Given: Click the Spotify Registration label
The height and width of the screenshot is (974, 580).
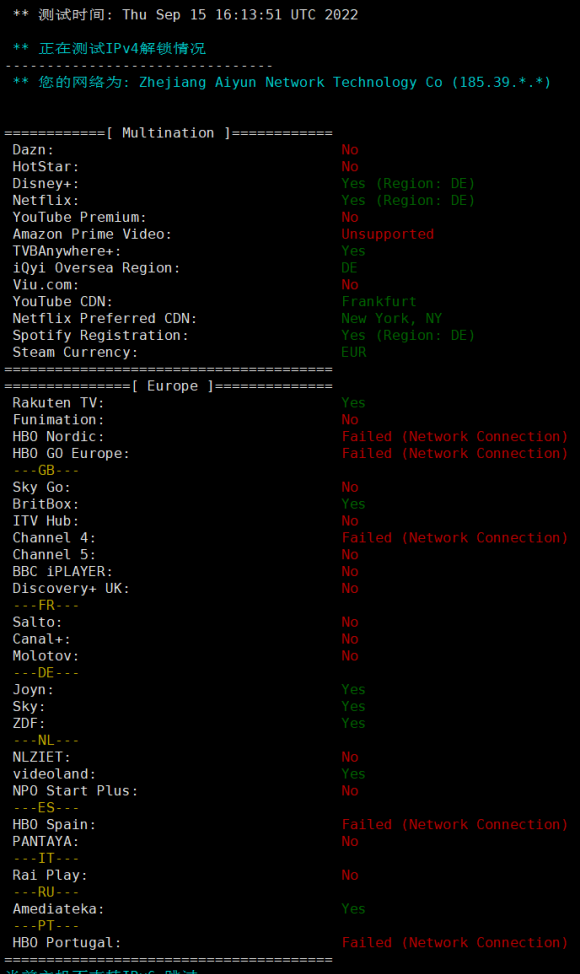Looking at the screenshot, I should click(x=101, y=335).
